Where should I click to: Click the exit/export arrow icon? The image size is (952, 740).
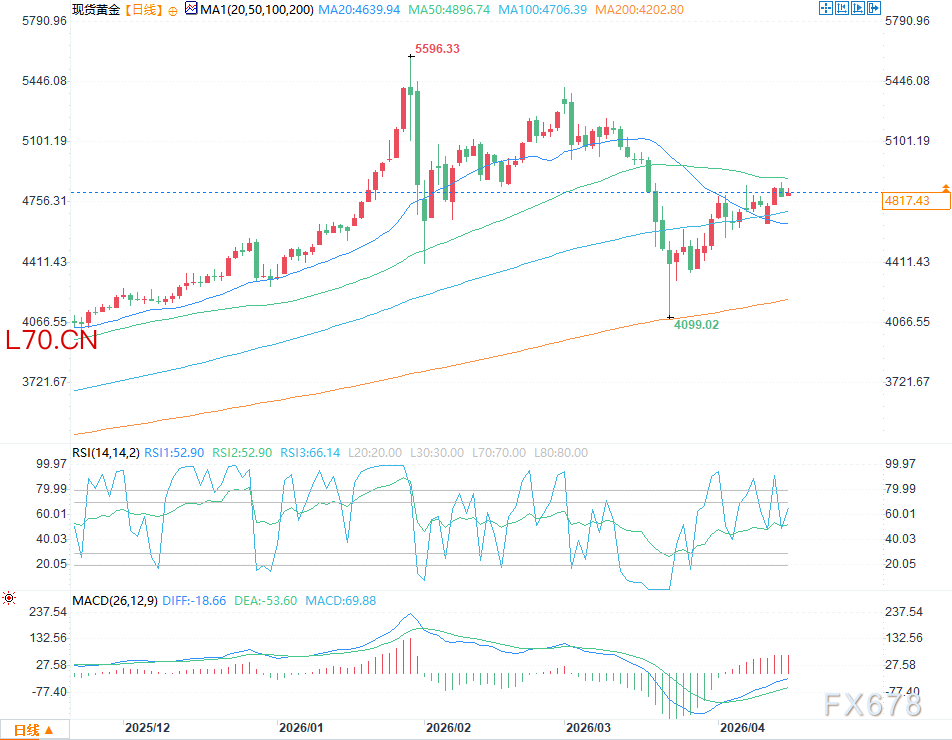(x=872, y=8)
